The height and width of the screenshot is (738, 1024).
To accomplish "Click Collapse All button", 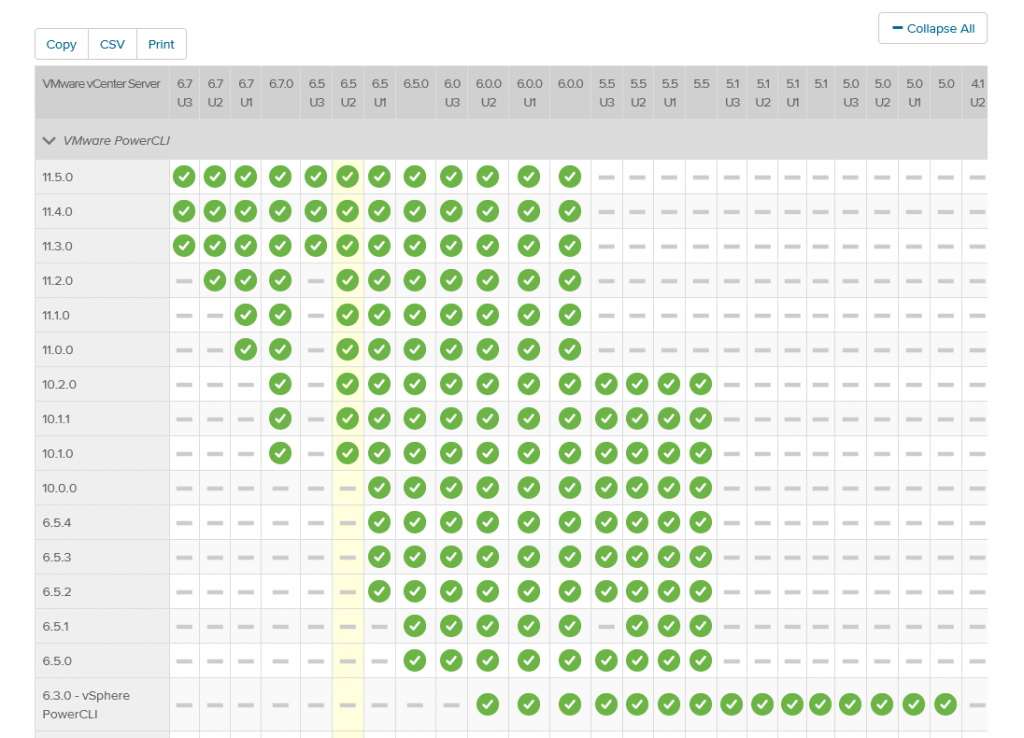I will (x=933, y=29).
